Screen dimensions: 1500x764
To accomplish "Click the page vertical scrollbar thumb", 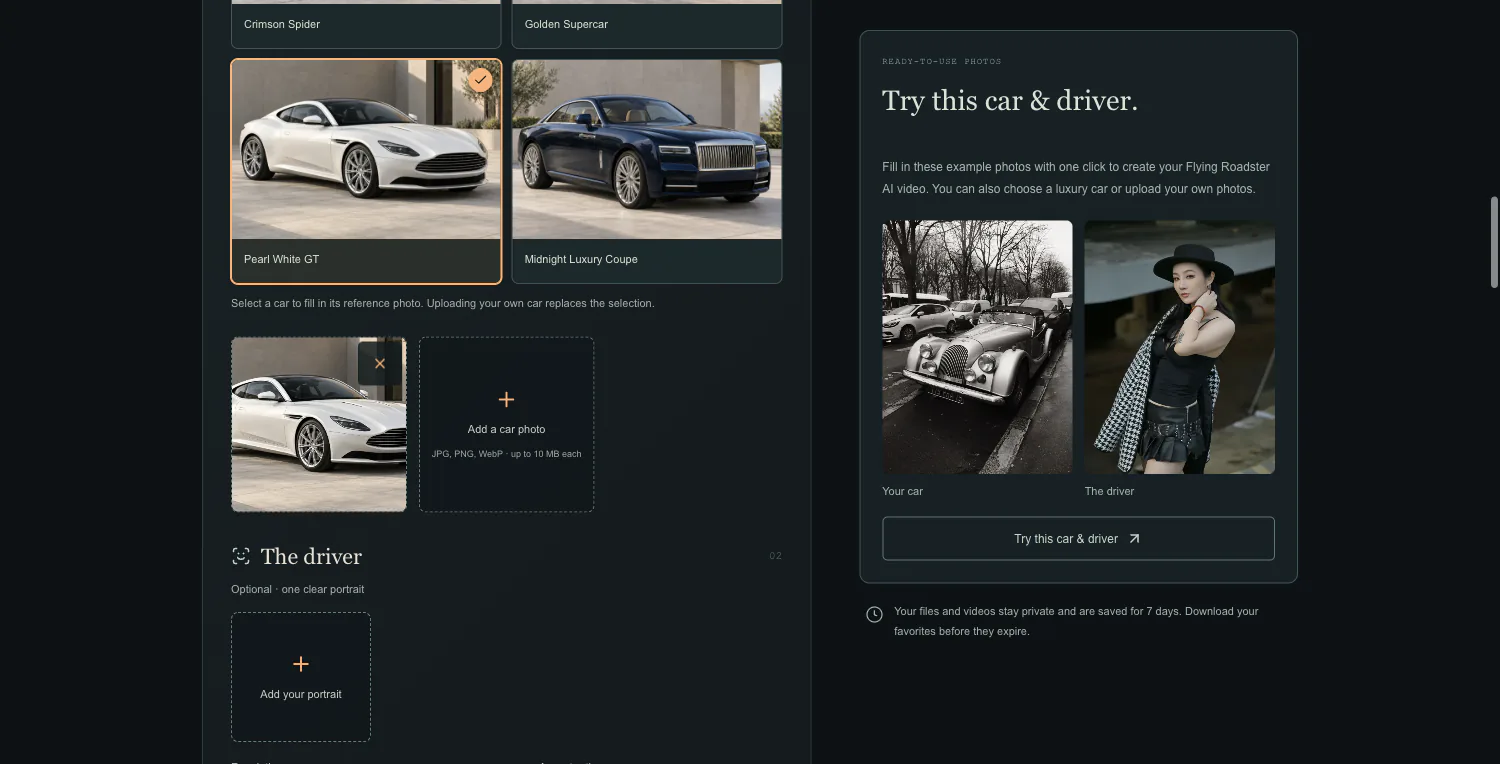I will click(1494, 243).
